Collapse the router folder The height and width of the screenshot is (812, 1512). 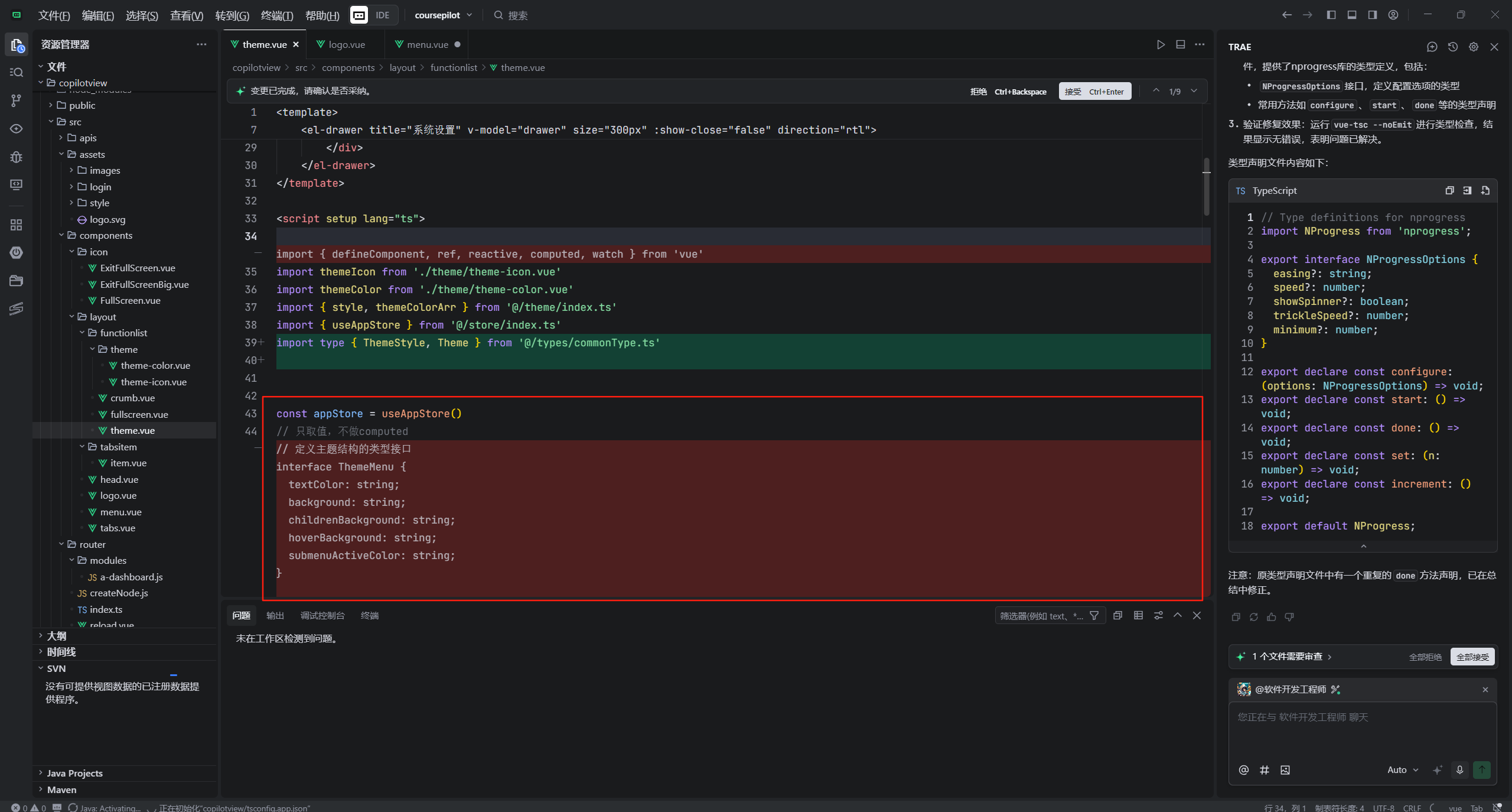click(92, 544)
